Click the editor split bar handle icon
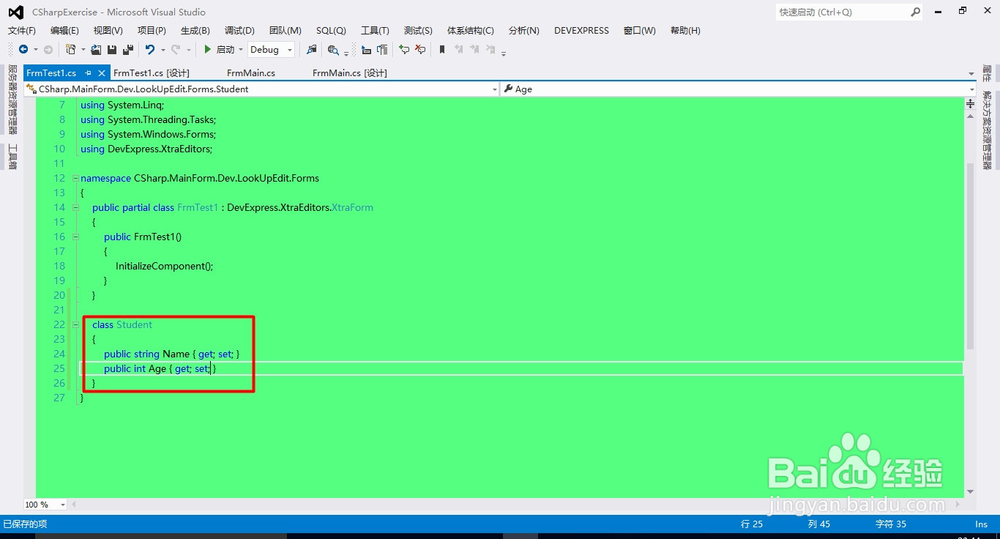Viewport: 1000px width, 539px height. [x=970, y=103]
